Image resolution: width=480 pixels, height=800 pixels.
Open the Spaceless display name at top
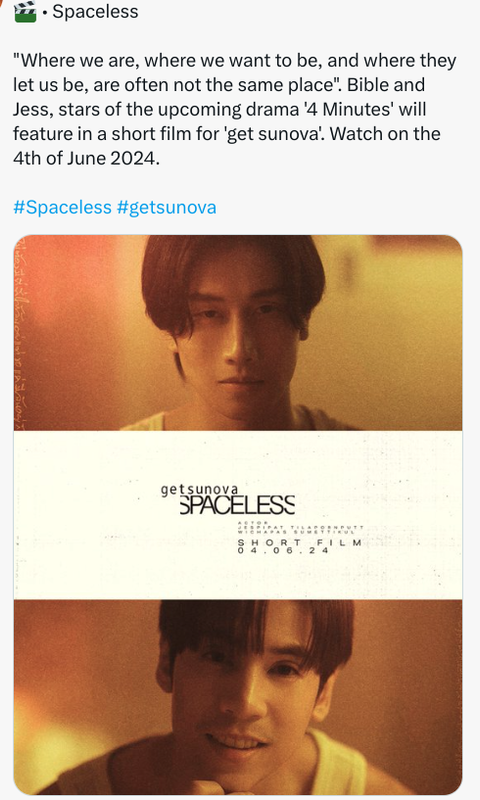(x=95, y=11)
